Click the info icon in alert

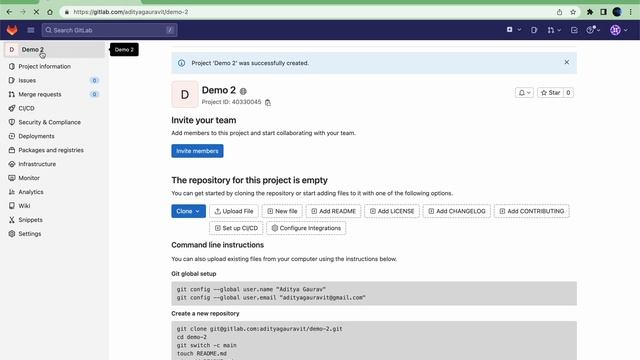[181, 63]
